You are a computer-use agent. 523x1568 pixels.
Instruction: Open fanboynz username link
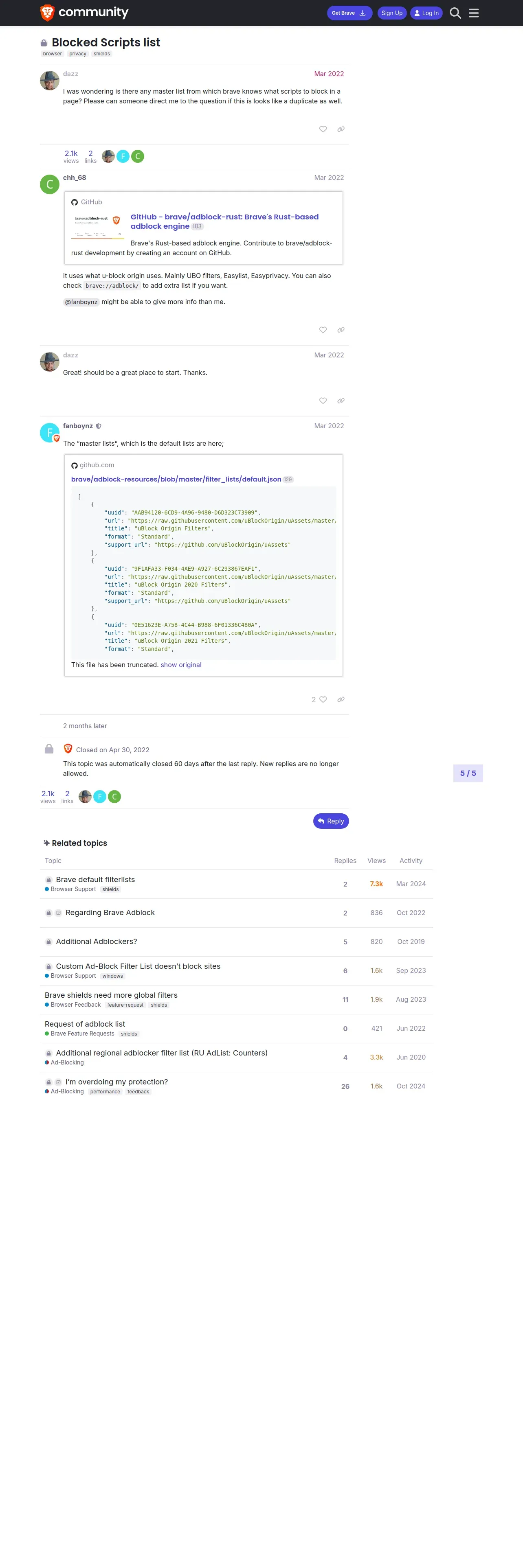(78, 426)
